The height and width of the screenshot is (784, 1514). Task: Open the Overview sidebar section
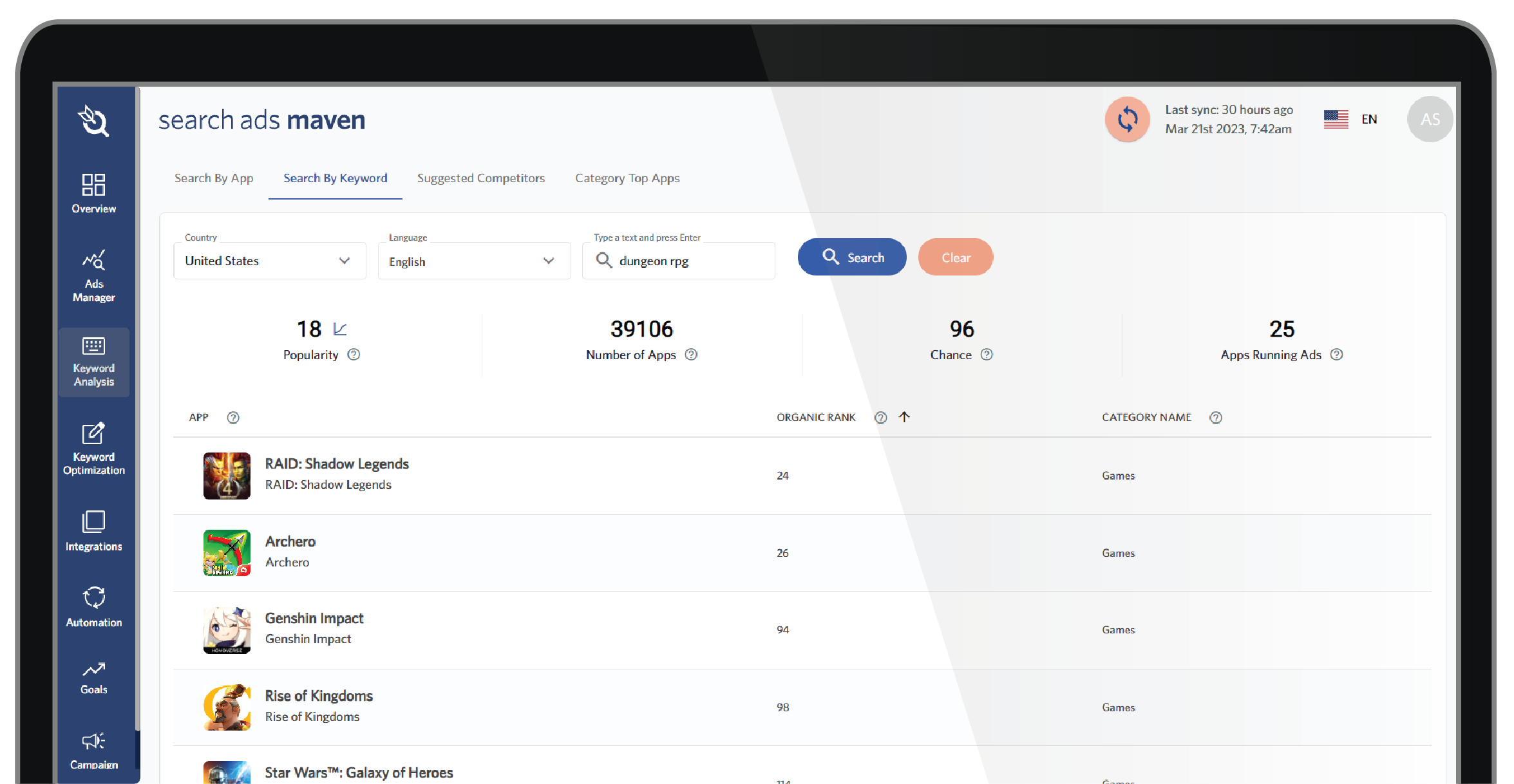(94, 192)
